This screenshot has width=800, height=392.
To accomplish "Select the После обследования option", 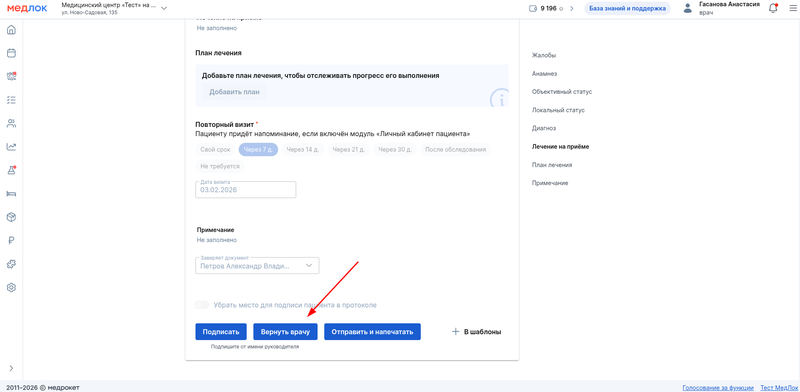I will [x=455, y=150].
